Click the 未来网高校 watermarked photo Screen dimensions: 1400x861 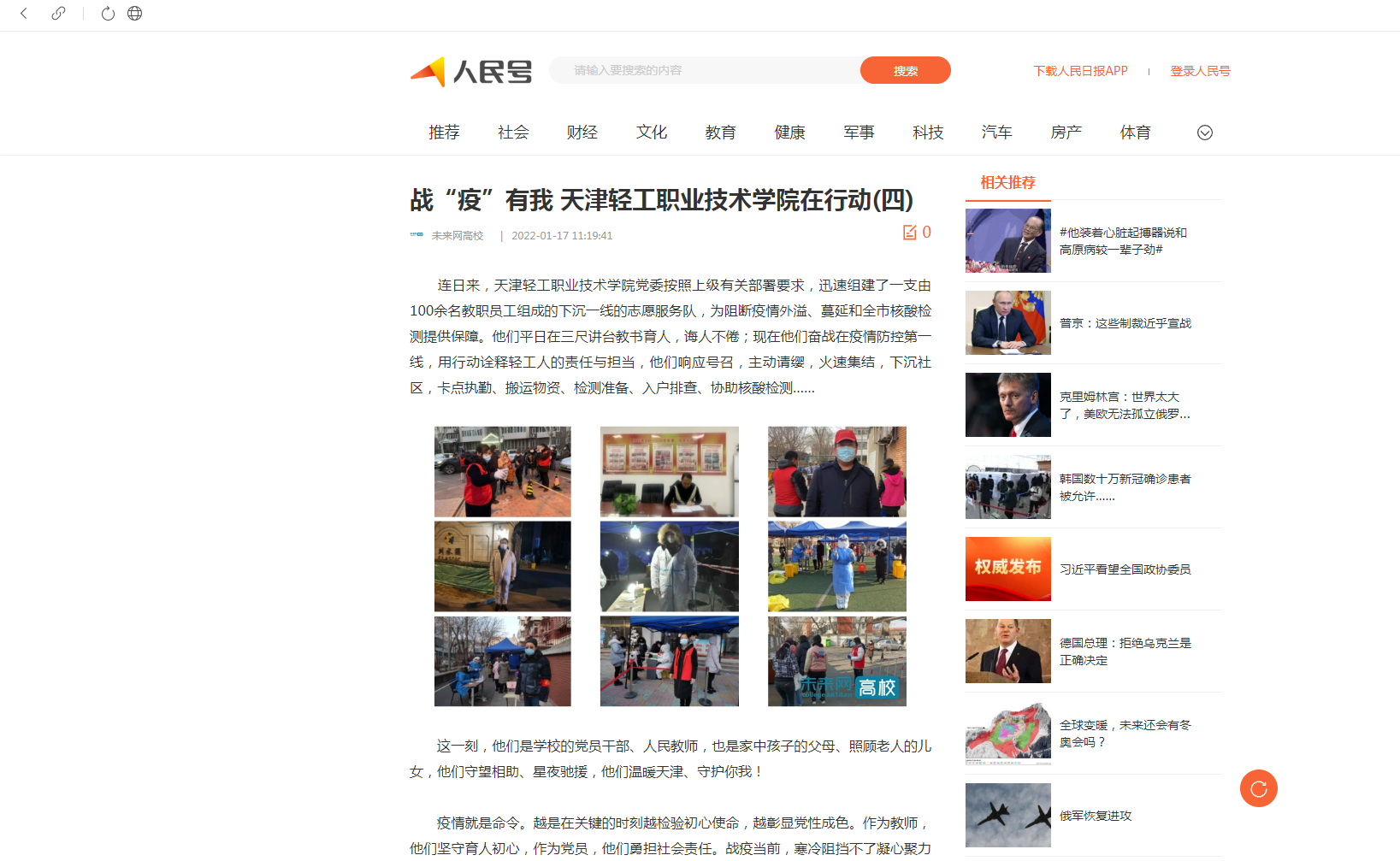(836, 661)
